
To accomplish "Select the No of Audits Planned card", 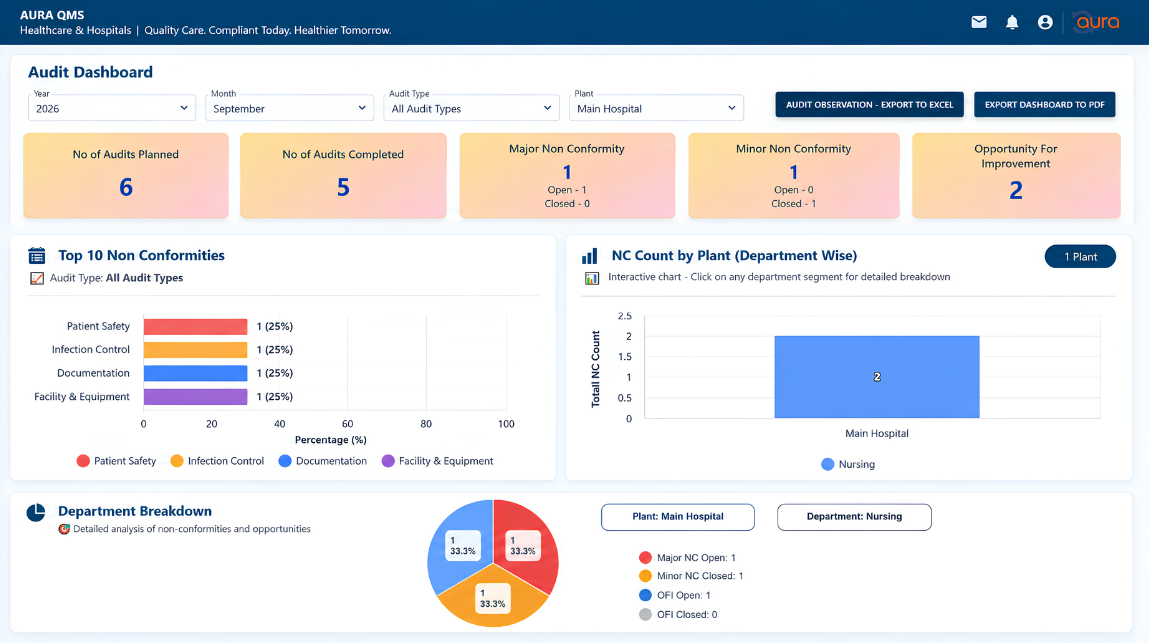I will click(x=126, y=175).
